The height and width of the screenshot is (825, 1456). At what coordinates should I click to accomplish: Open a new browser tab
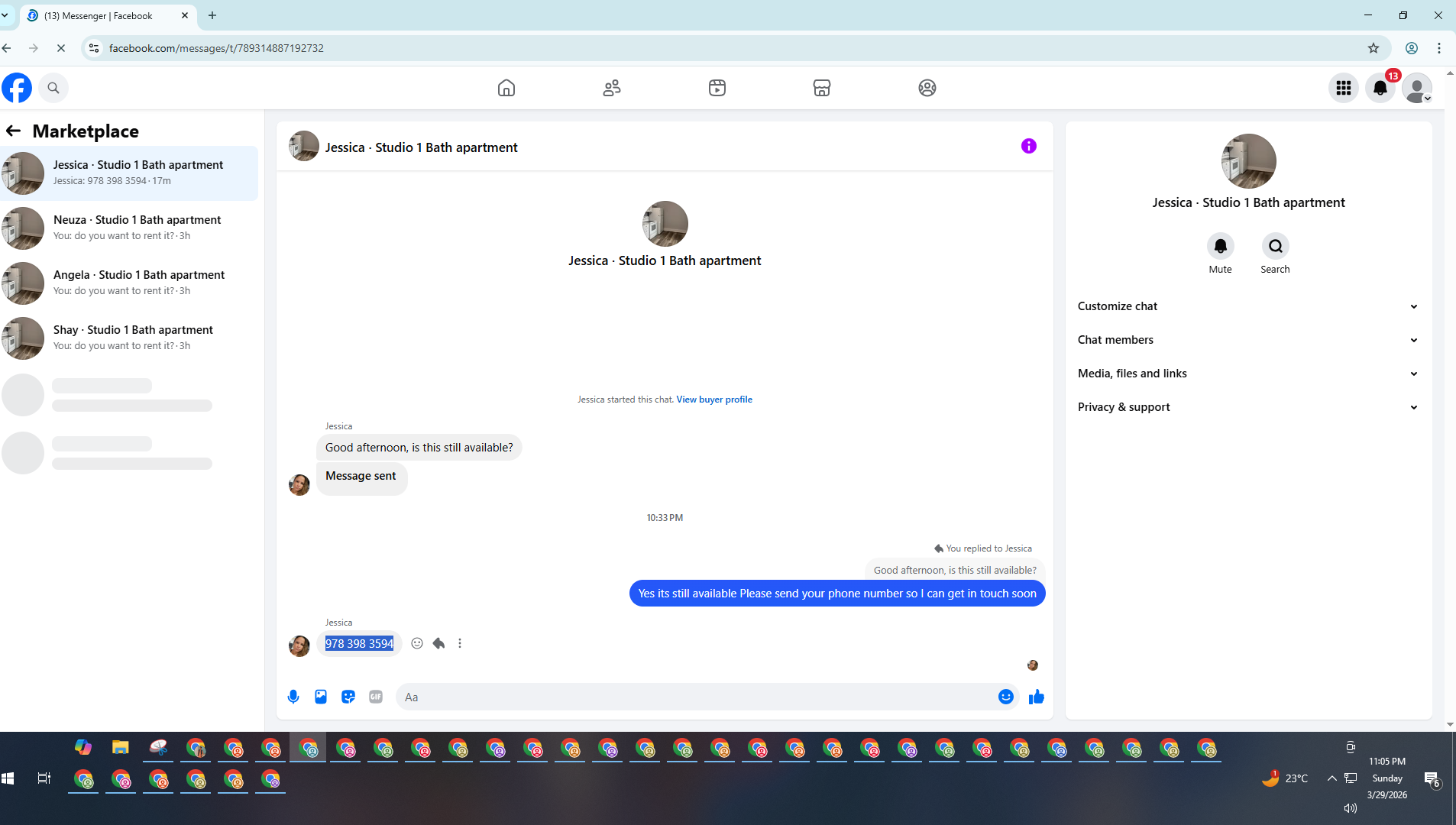(212, 15)
